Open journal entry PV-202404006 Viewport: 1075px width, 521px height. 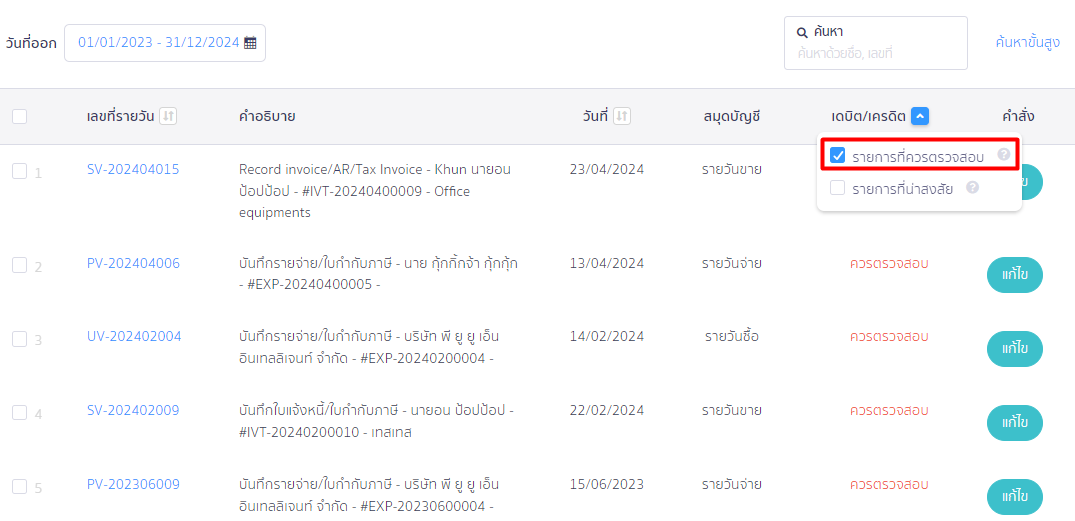(x=133, y=263)
